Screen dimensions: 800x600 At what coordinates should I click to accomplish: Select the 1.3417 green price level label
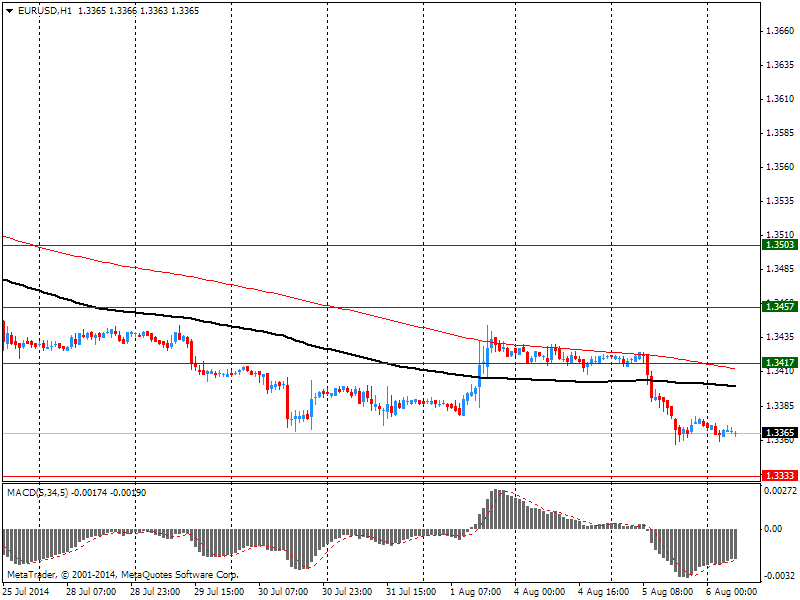click(780, 363)
